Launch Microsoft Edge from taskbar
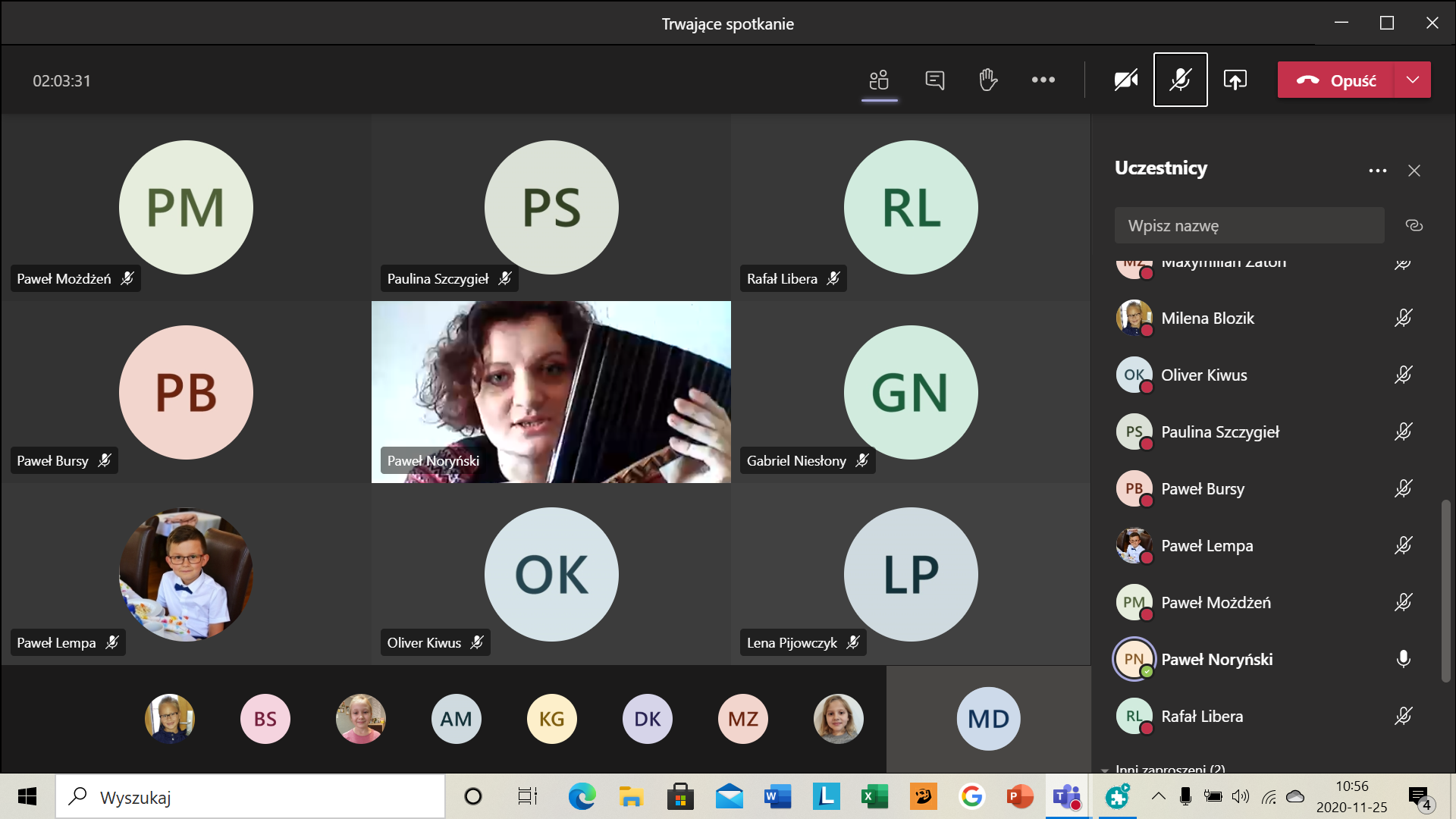Viewport: 1456px width, 819px height. click(582, 796)
